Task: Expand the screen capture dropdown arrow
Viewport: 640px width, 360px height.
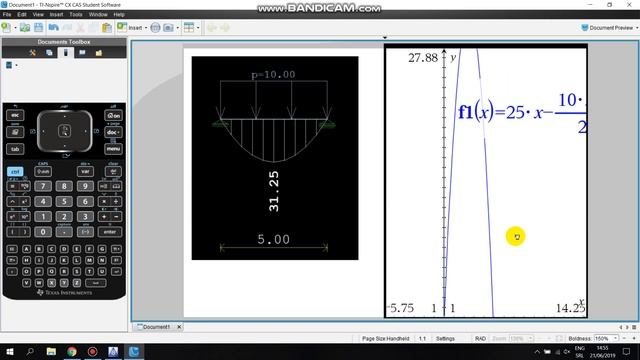Action: click(x=178, y=28)
